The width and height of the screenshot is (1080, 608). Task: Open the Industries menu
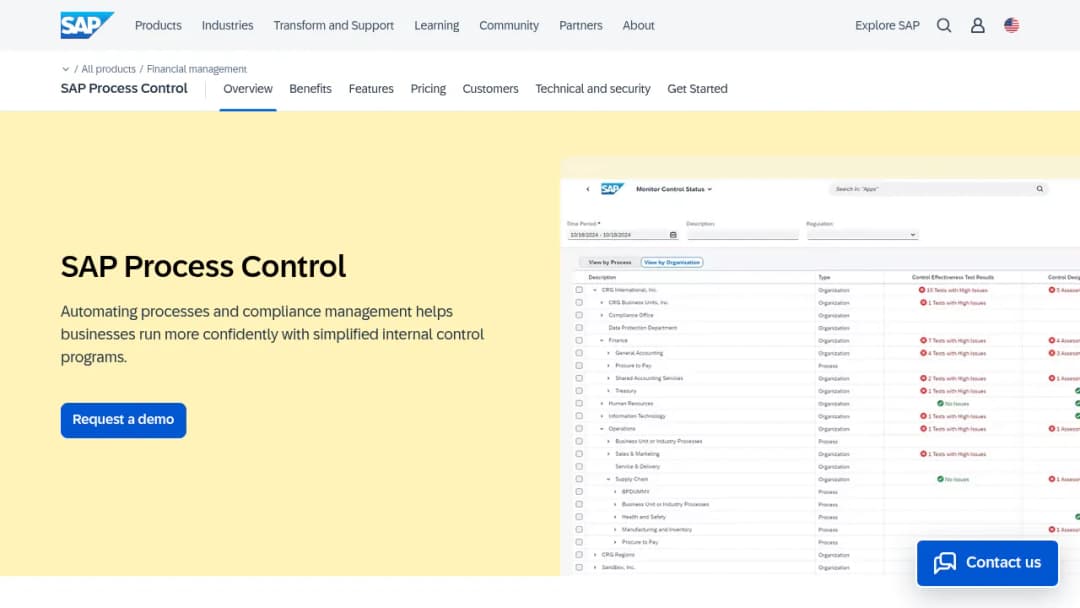tap(227, 25)
